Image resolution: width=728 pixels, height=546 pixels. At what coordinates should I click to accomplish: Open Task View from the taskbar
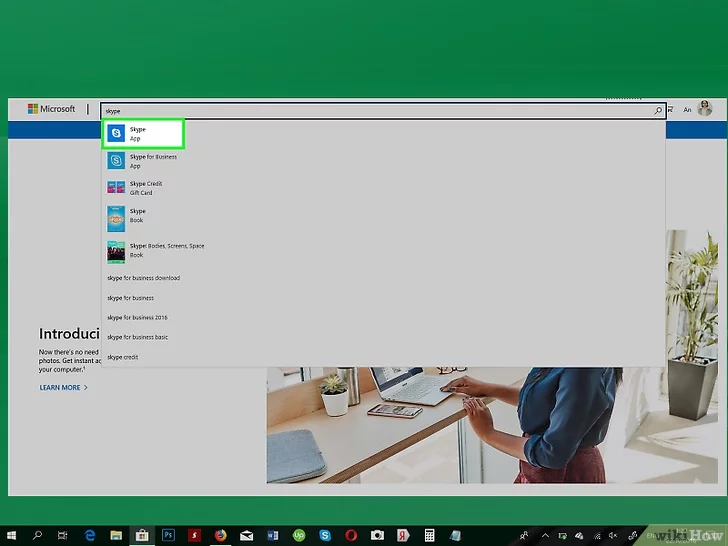[63, 535]
